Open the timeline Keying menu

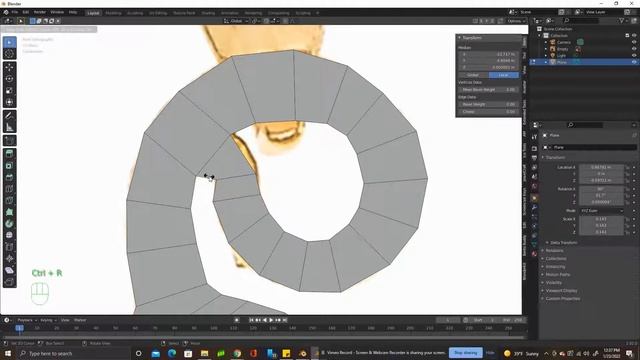pos(48,320)
